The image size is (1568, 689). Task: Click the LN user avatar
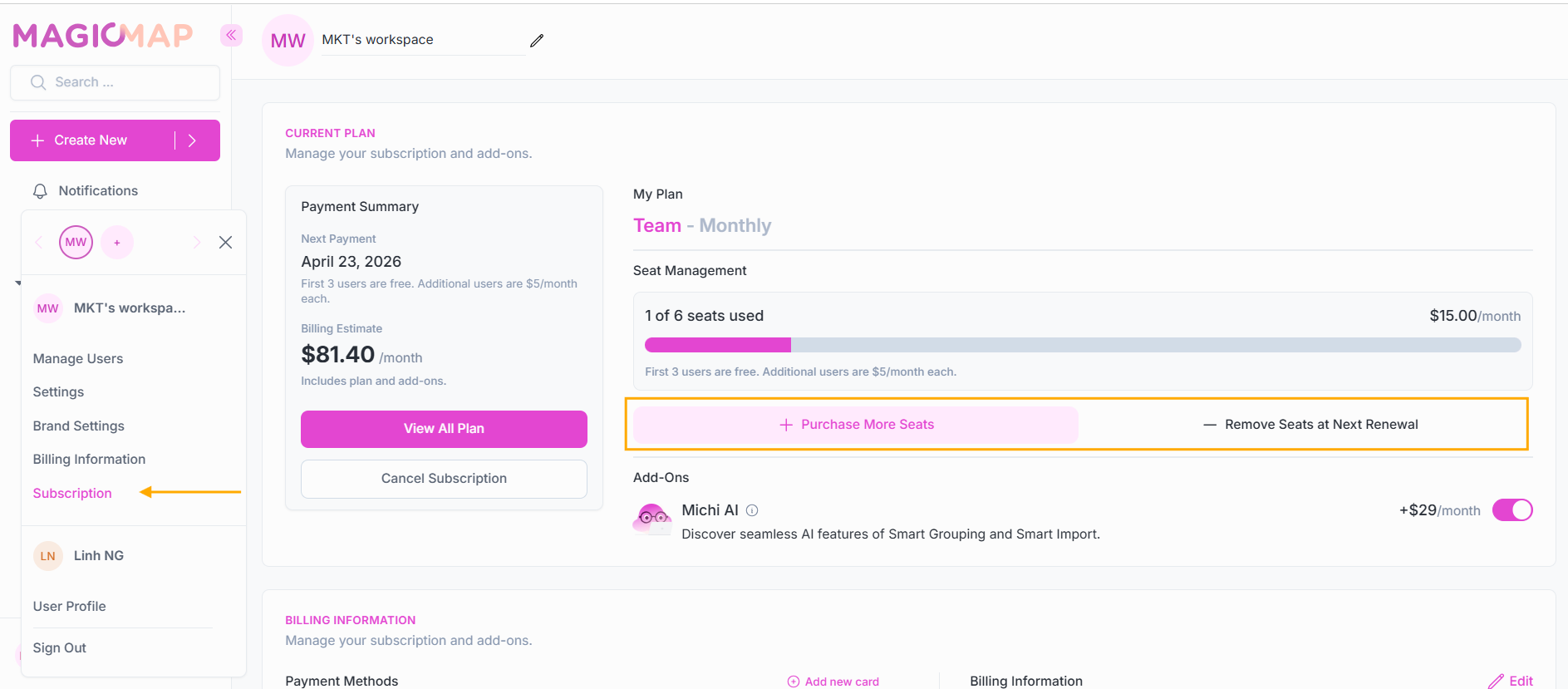pyautogui.click(x=47, y=556)
